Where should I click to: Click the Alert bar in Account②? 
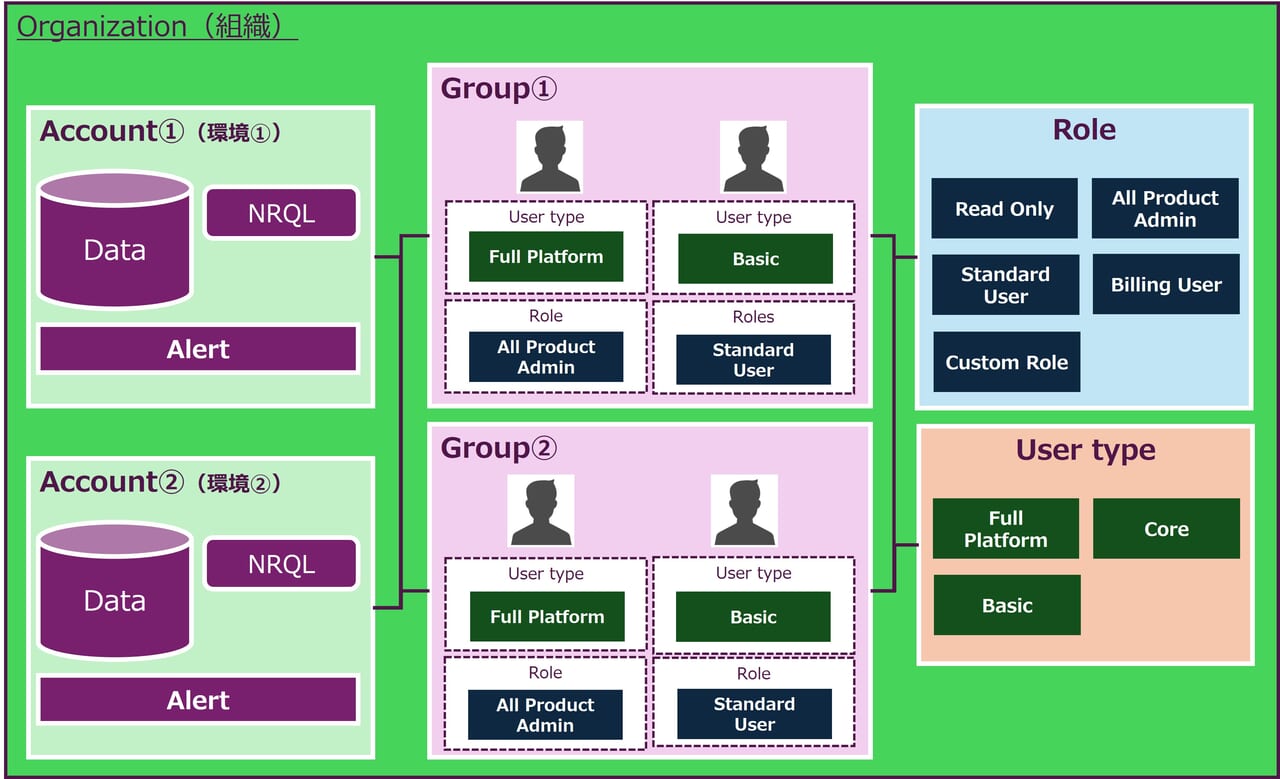coord(198,700)
